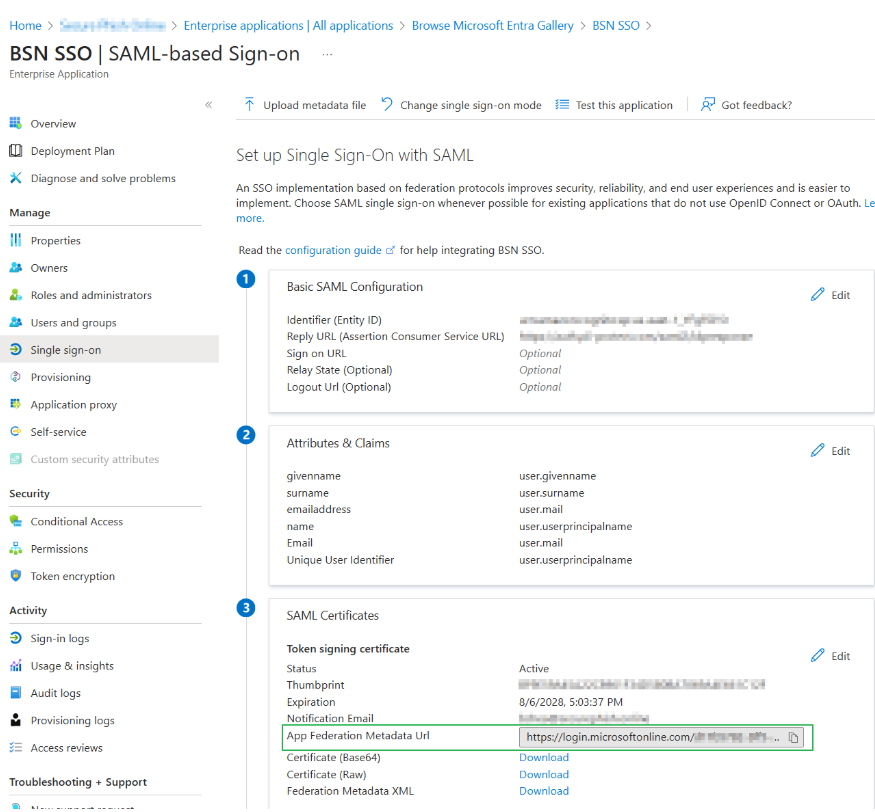Click the 'more.' learn more link
875x812 pixels.
tap(250, 218)
